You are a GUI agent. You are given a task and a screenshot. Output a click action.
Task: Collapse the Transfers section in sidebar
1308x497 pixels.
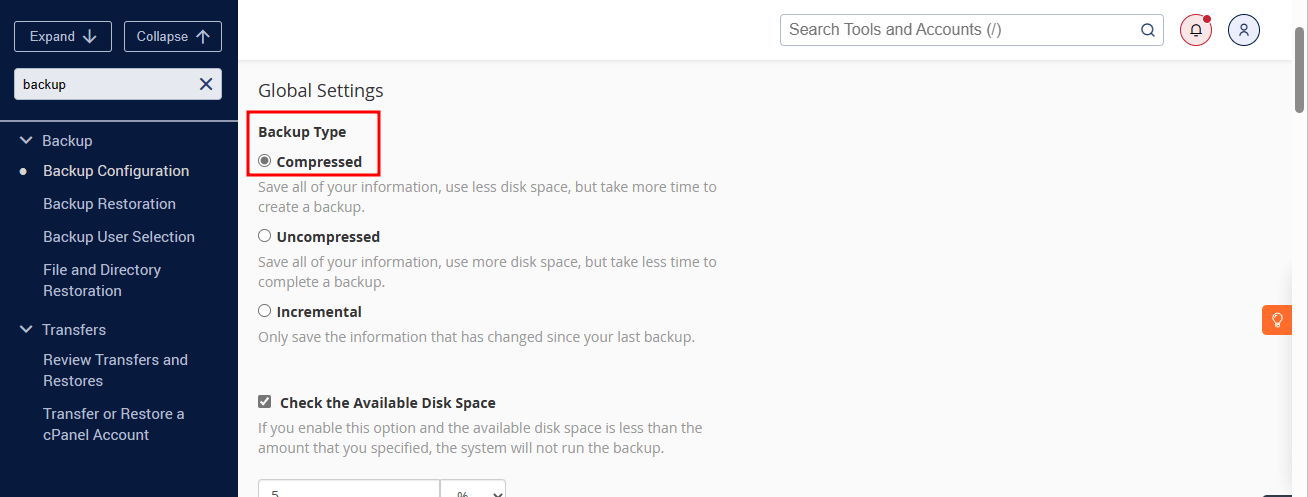tap(26, 330)
